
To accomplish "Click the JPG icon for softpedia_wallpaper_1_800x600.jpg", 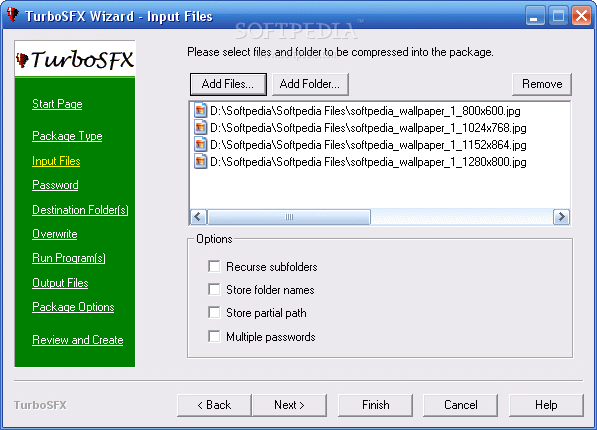I will tap(200, 111).
